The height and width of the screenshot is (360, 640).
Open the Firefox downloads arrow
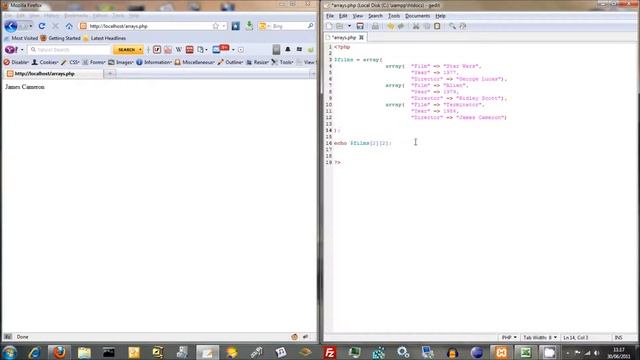pyautogui.click(x=249, y=26)
